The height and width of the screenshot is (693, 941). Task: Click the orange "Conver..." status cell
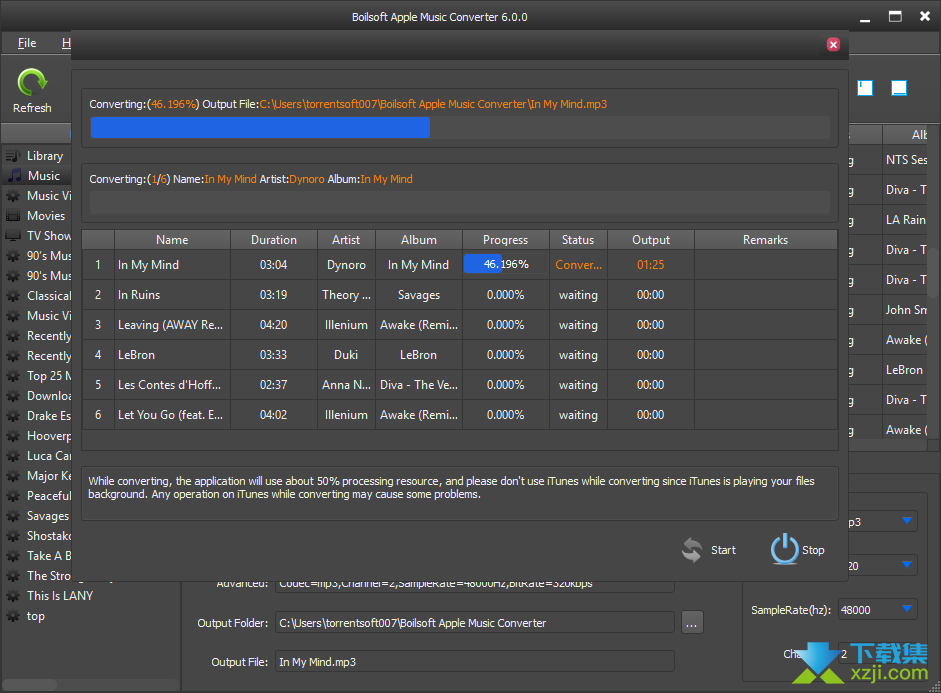tap(578, 265)
